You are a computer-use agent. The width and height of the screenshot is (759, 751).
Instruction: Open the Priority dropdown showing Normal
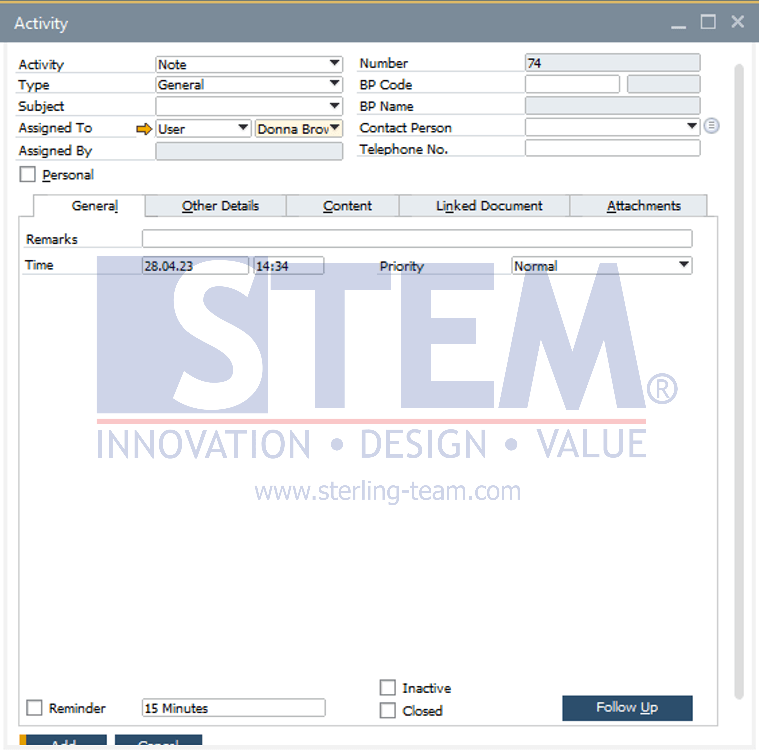[x=602, y=265]
